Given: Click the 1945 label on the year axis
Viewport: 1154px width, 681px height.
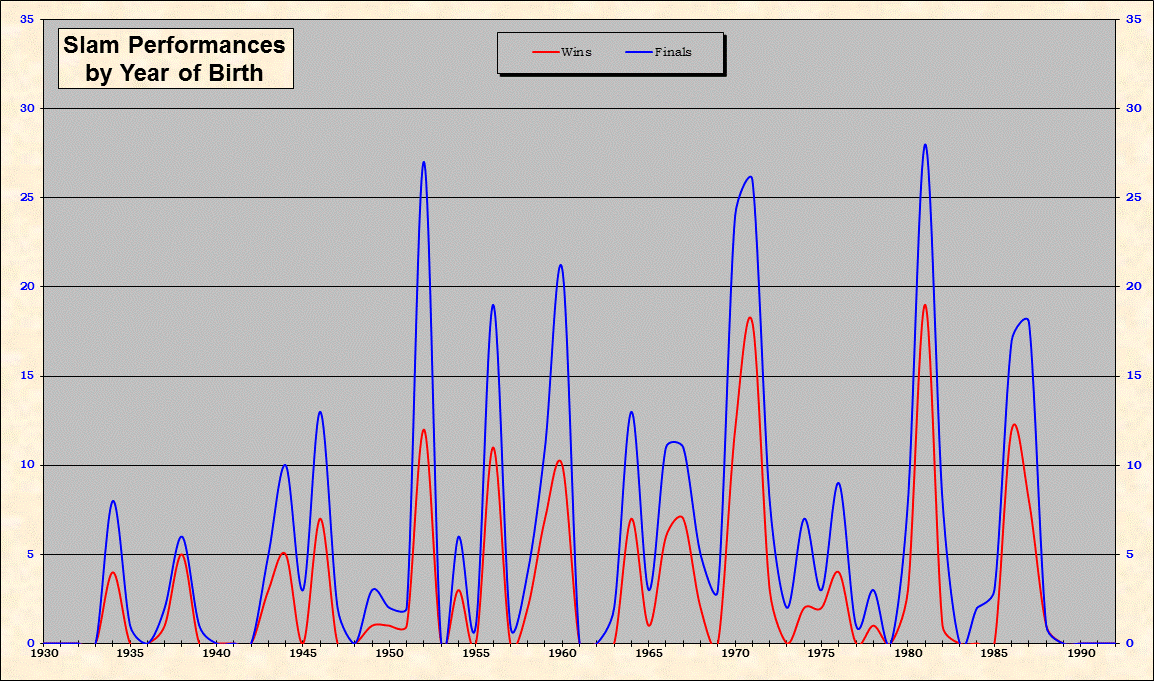Looking at the screenshot, I should coord(303,654).
